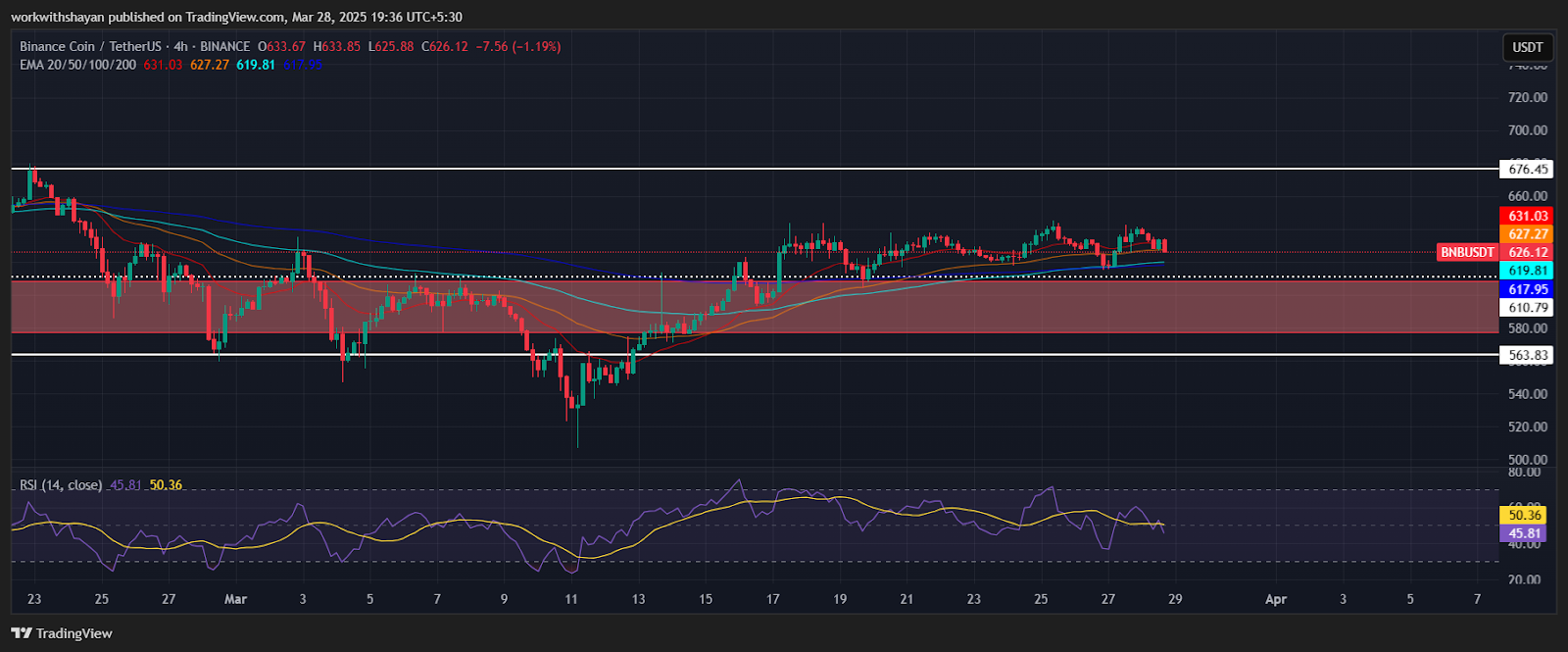Click the orange 627.27 EMA axis label
The image size is (1568, 652).
[1527, 234]
